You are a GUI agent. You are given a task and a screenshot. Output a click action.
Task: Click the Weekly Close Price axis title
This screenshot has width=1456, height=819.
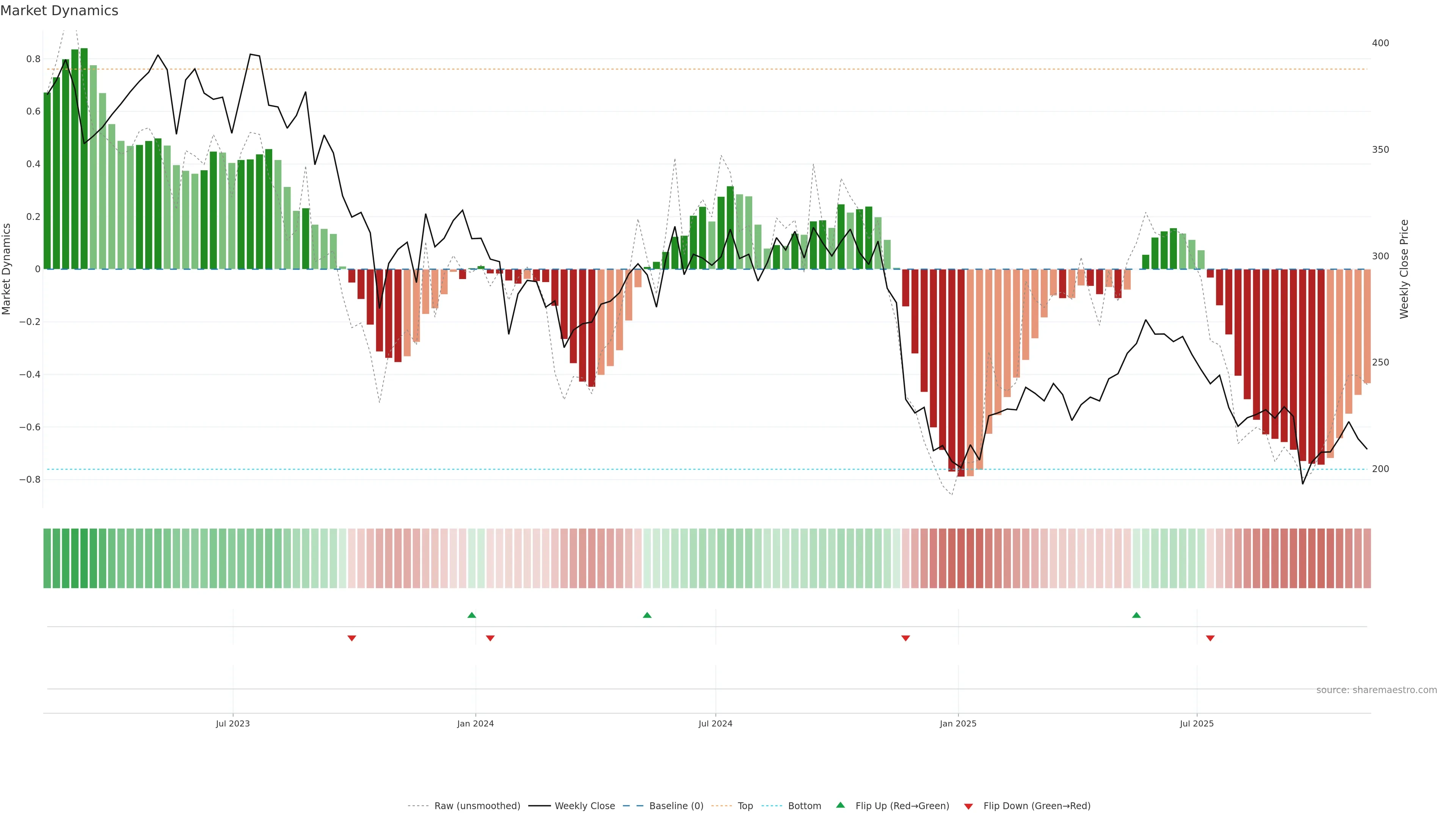(x=1404, y=269)
